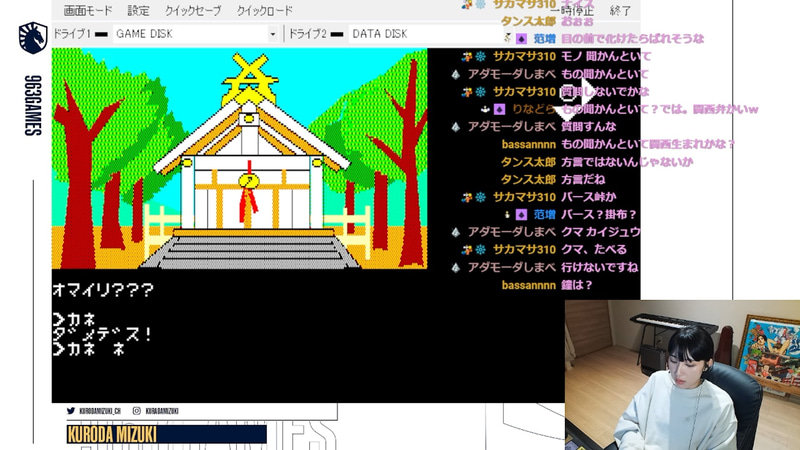800x450 pixels.
Task: Click username りなどら in chat
Action: [534, 109]
